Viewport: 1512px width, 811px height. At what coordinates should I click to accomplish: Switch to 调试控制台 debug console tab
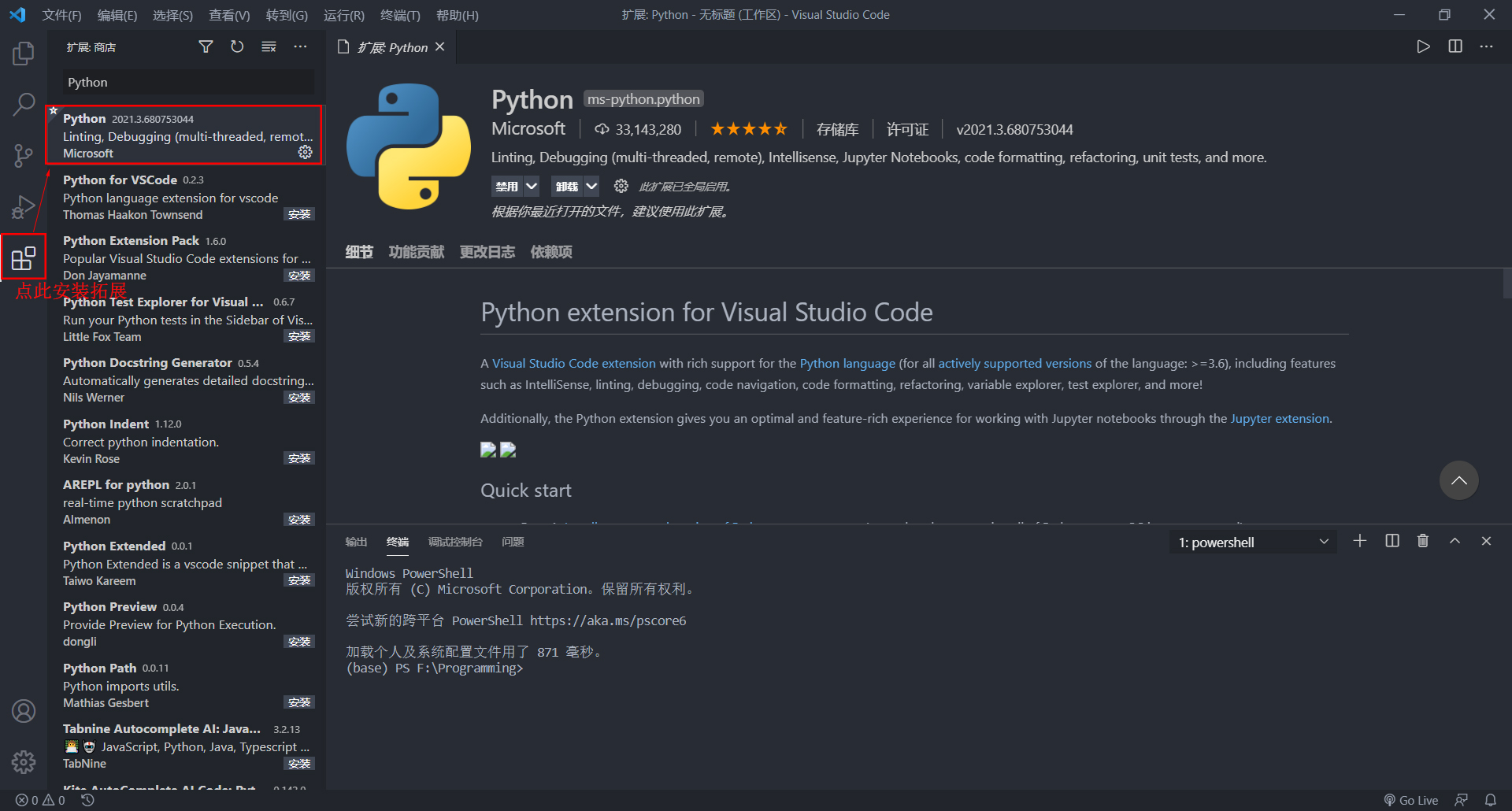point(455,542)
